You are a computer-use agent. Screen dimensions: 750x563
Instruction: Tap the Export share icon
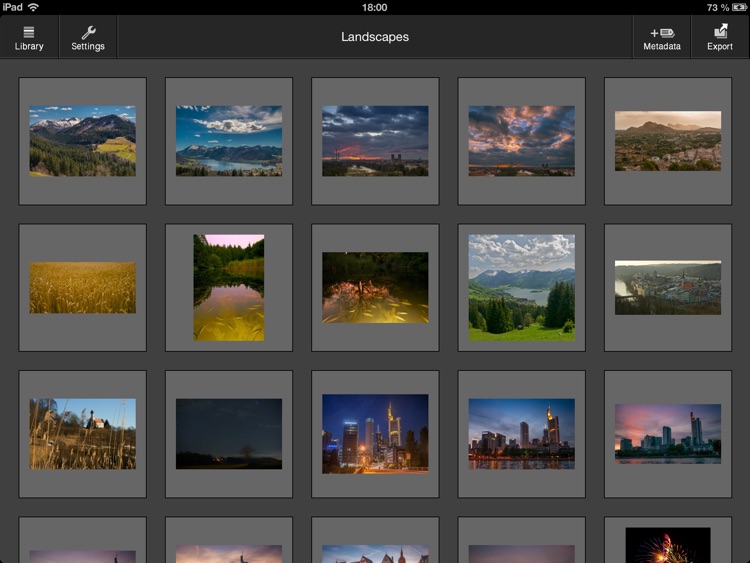point(720,38)
